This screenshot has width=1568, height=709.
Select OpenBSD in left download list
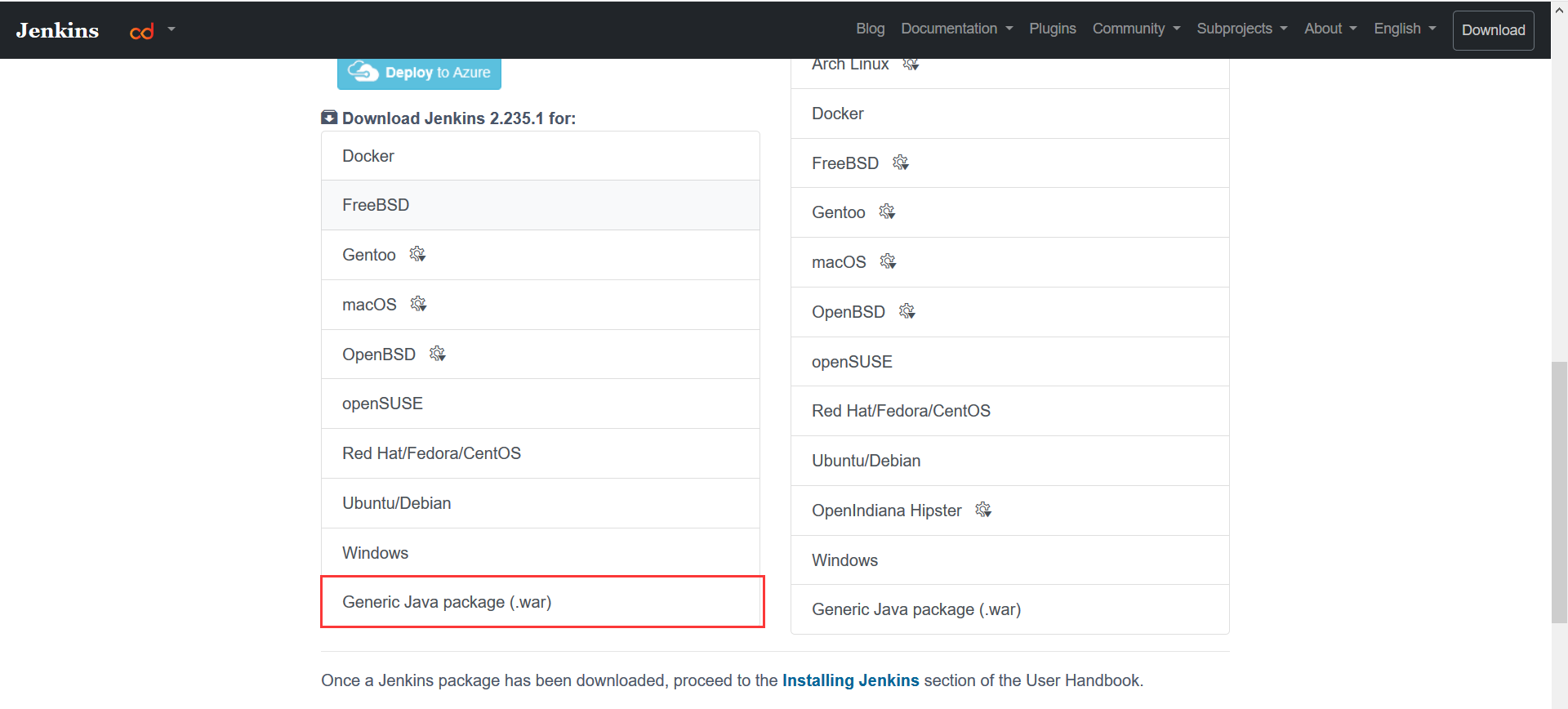pos(541,354)
